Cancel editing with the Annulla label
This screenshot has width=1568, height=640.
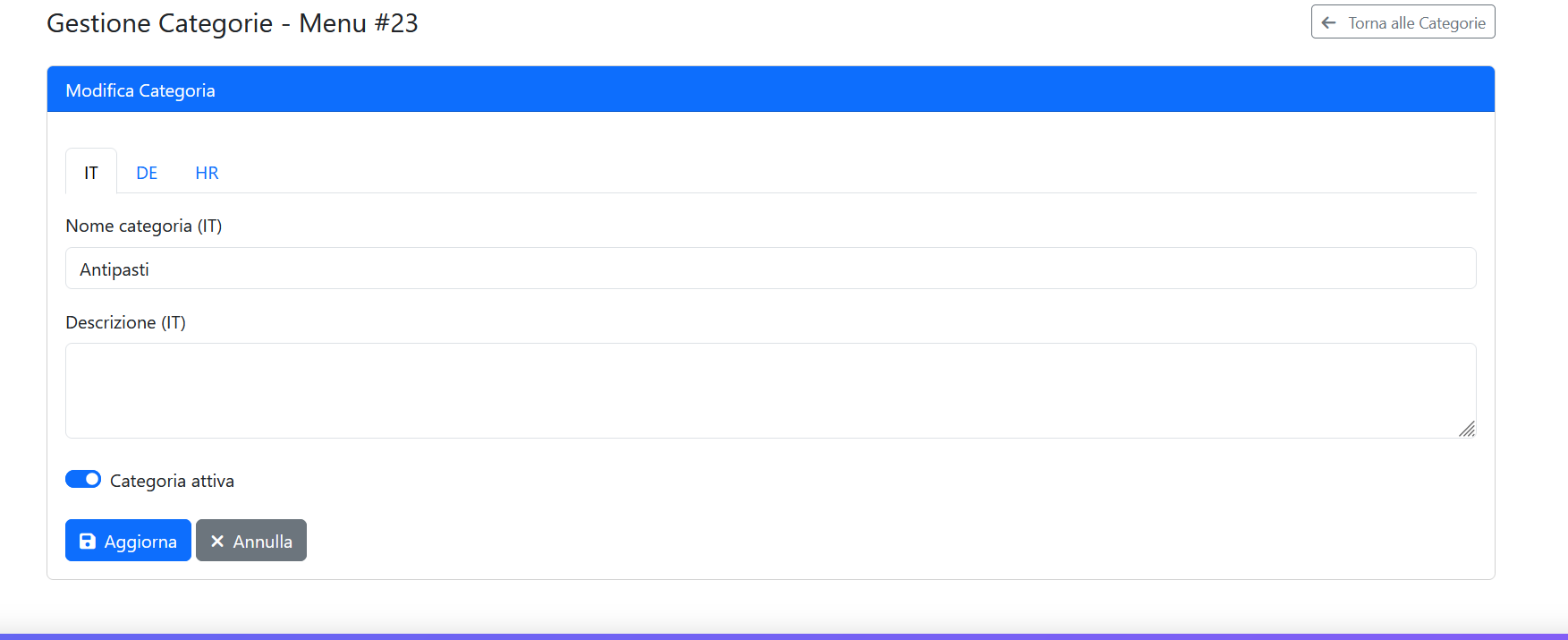[x=263, y=542]
